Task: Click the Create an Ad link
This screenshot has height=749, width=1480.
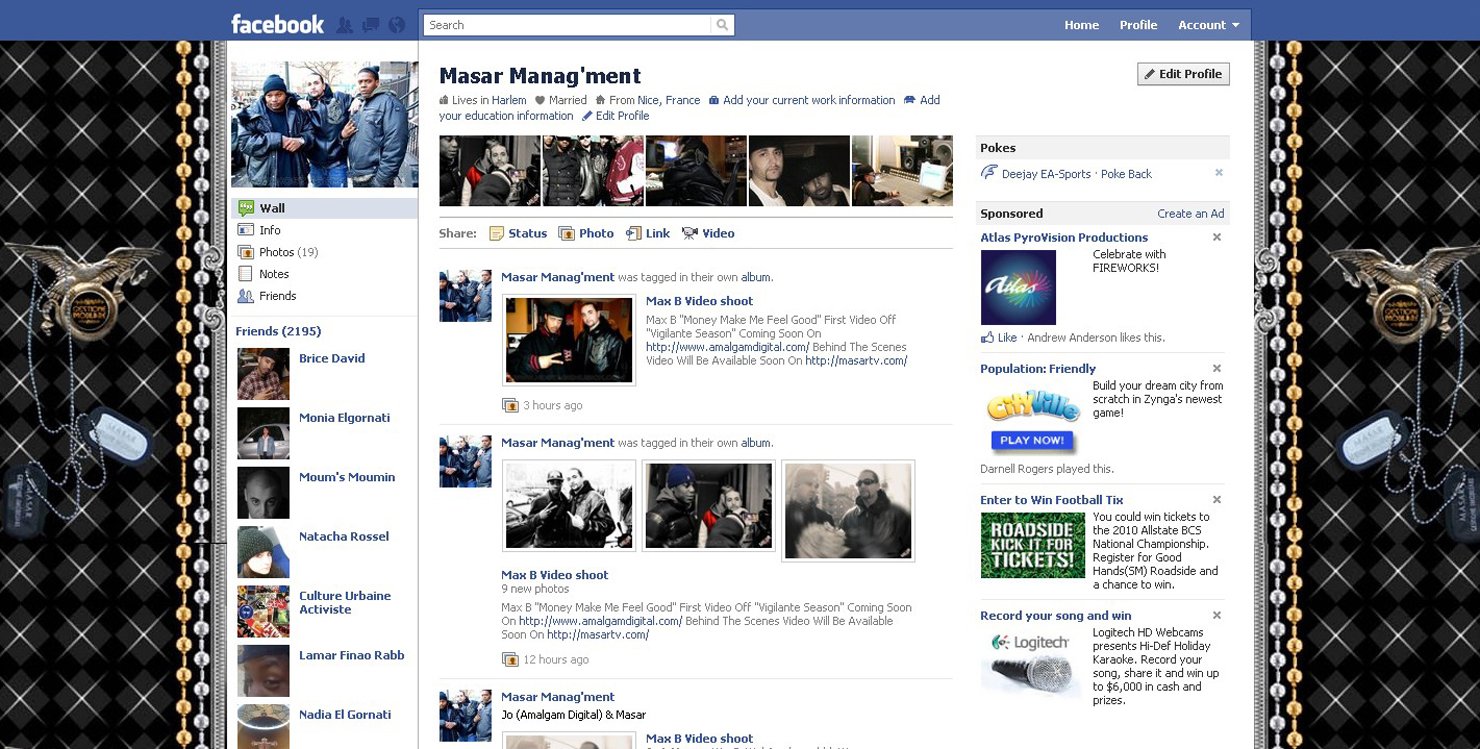Action: (1190, 214)
